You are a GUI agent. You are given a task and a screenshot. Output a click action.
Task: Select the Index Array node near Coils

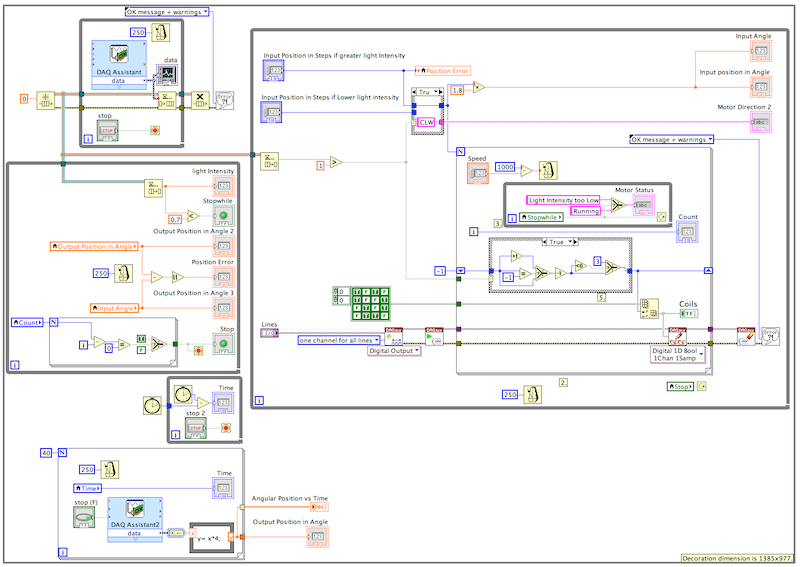649,309
